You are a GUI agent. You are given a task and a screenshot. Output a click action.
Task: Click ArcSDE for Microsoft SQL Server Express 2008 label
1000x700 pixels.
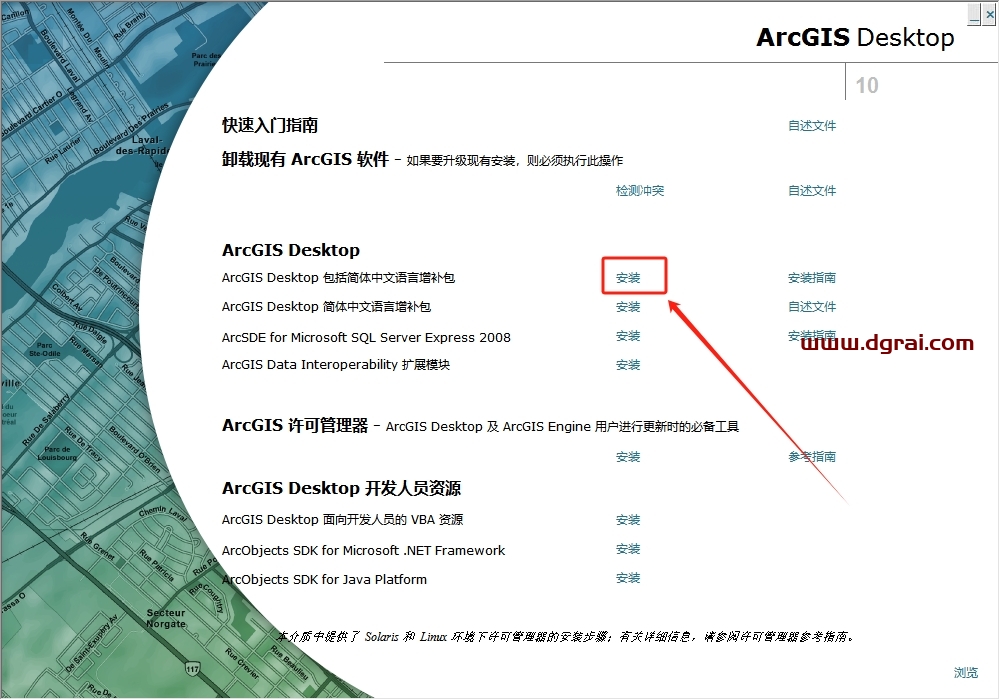(x=366, y=337)
